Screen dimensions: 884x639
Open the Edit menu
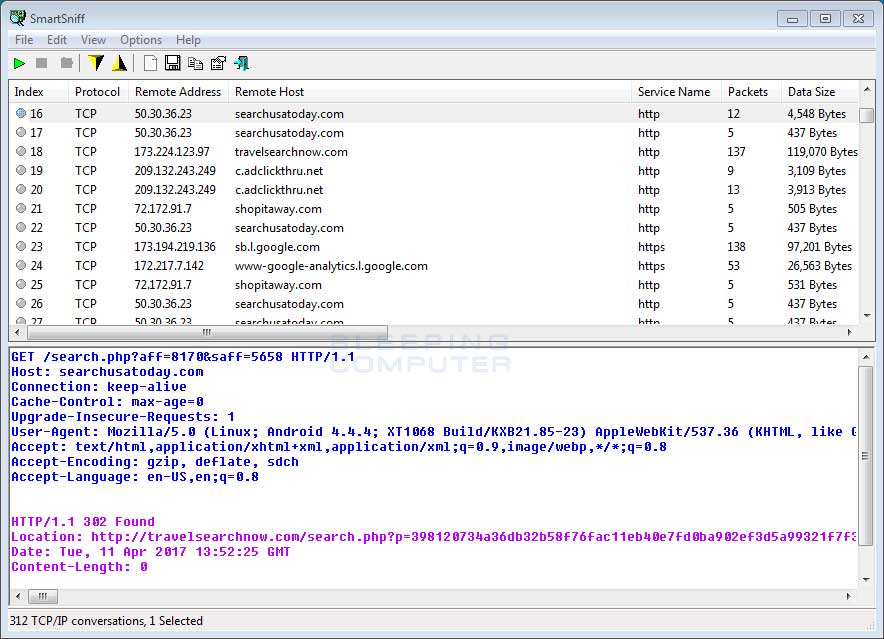57,40
